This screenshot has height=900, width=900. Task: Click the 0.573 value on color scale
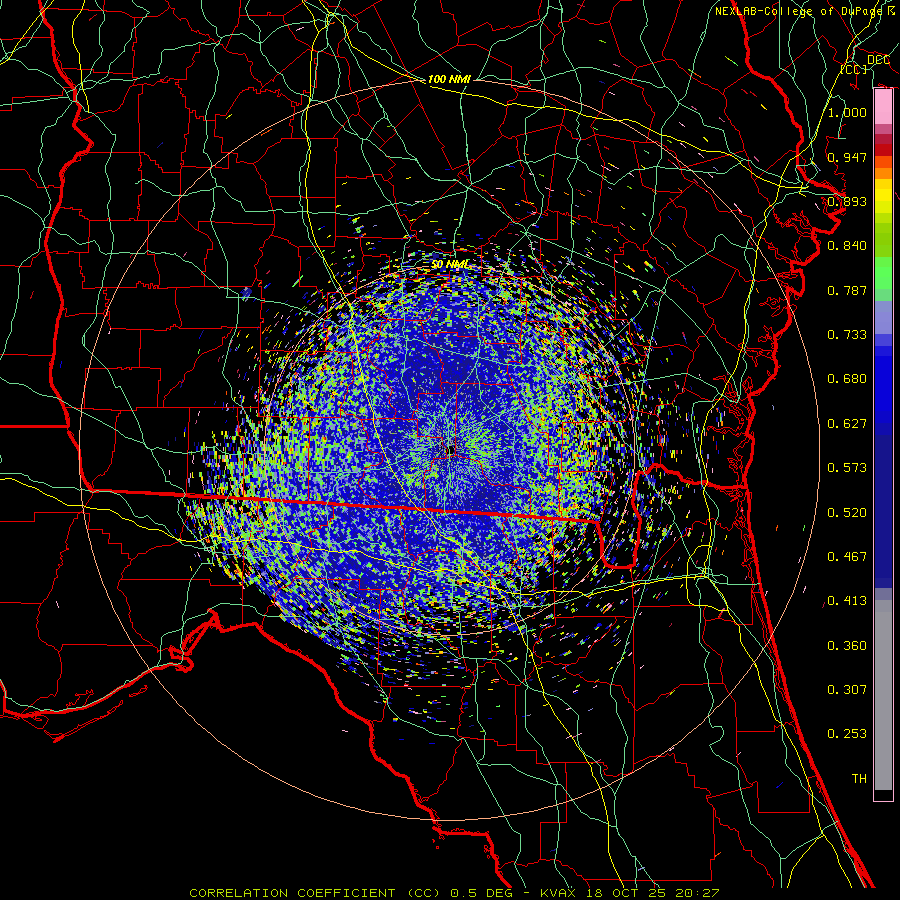click(x=847, y=468)
